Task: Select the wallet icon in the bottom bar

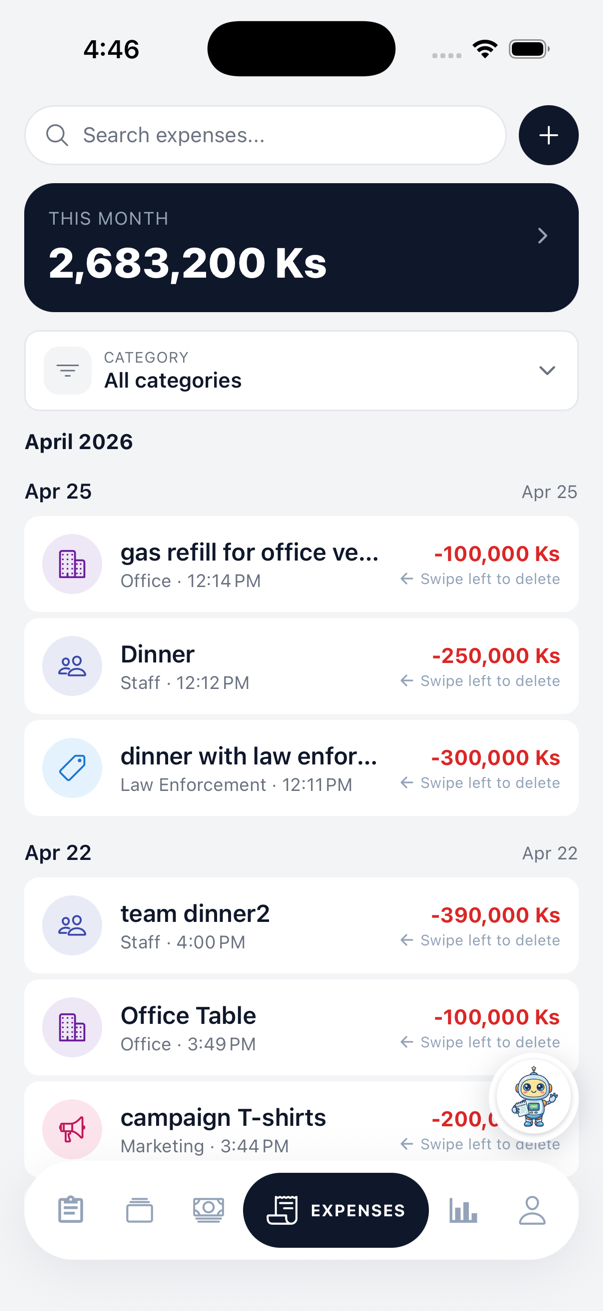Action: pos(139,1209)
